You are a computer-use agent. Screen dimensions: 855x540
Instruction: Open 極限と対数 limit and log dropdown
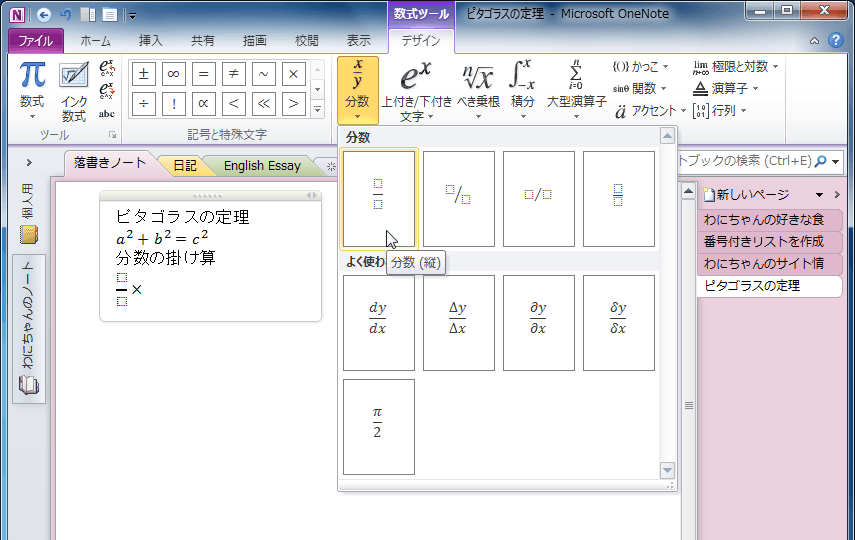pyautogui.click(x=735, y=67)
